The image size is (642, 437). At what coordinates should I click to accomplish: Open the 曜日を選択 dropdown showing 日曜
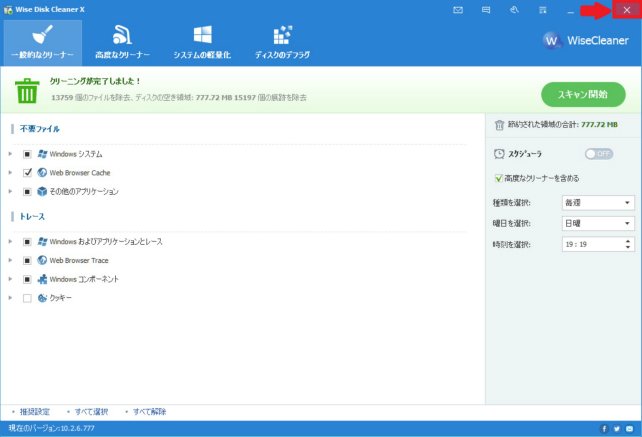(598, 224)
